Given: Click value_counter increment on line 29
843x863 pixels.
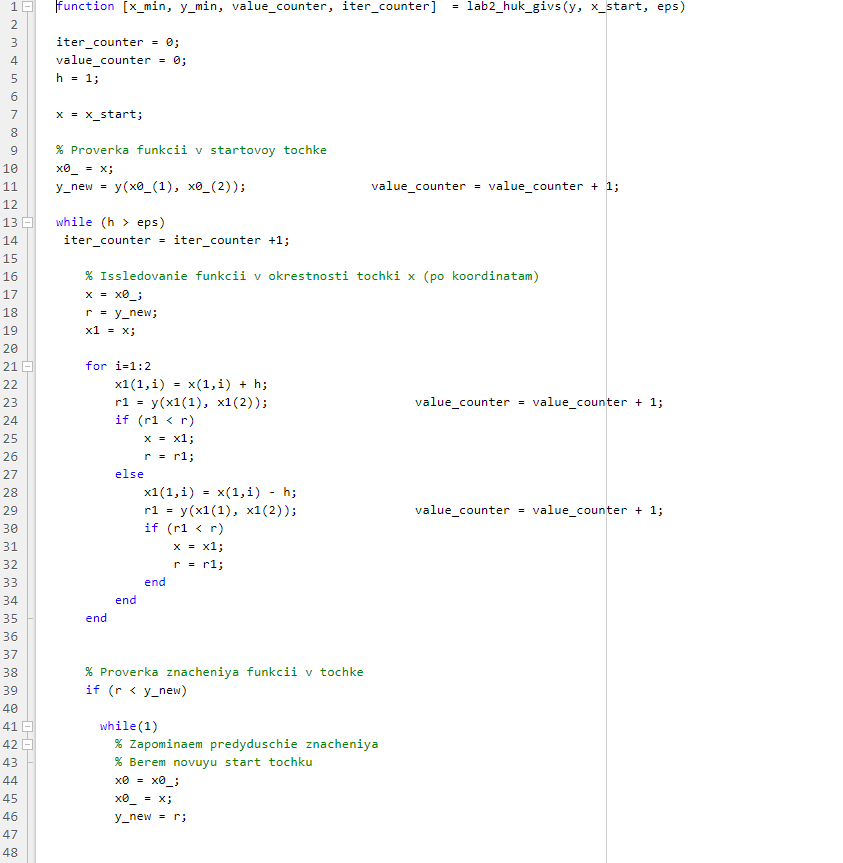Looking at the screenshot, I should click(539, 511).
